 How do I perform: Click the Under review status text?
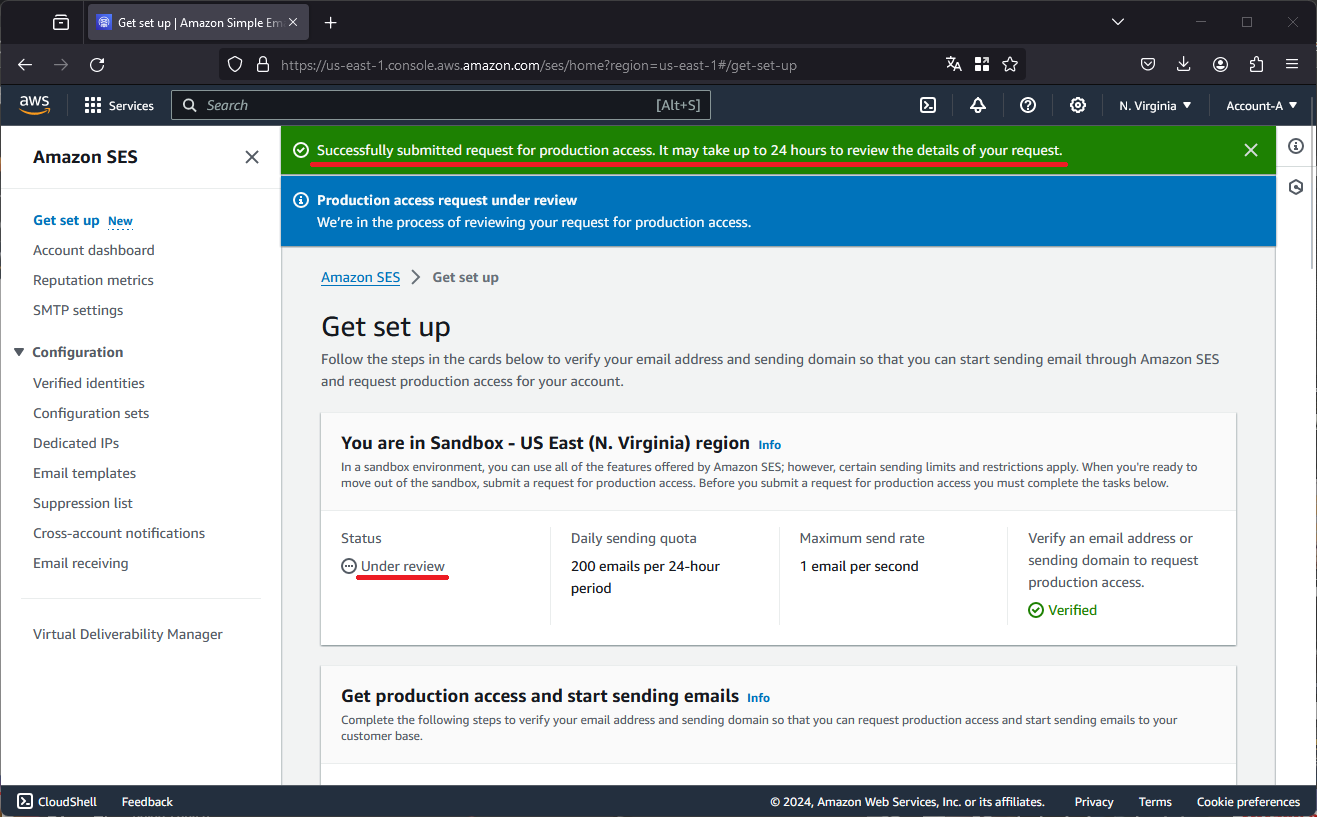(x=403, y=566)
